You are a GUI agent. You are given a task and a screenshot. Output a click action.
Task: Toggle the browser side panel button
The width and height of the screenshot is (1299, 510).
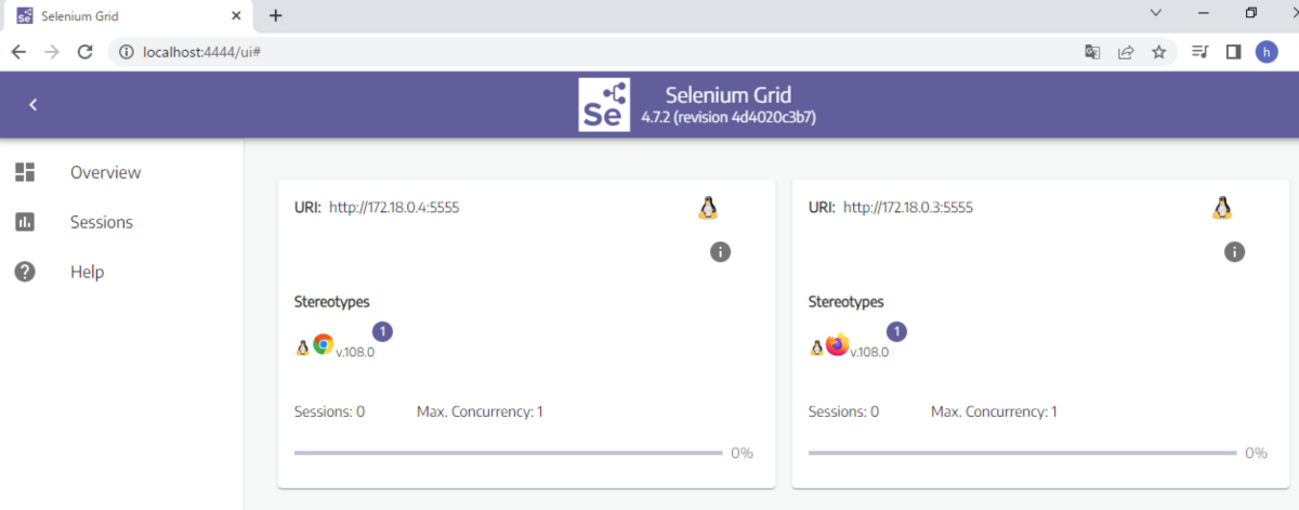[1233, 52]
